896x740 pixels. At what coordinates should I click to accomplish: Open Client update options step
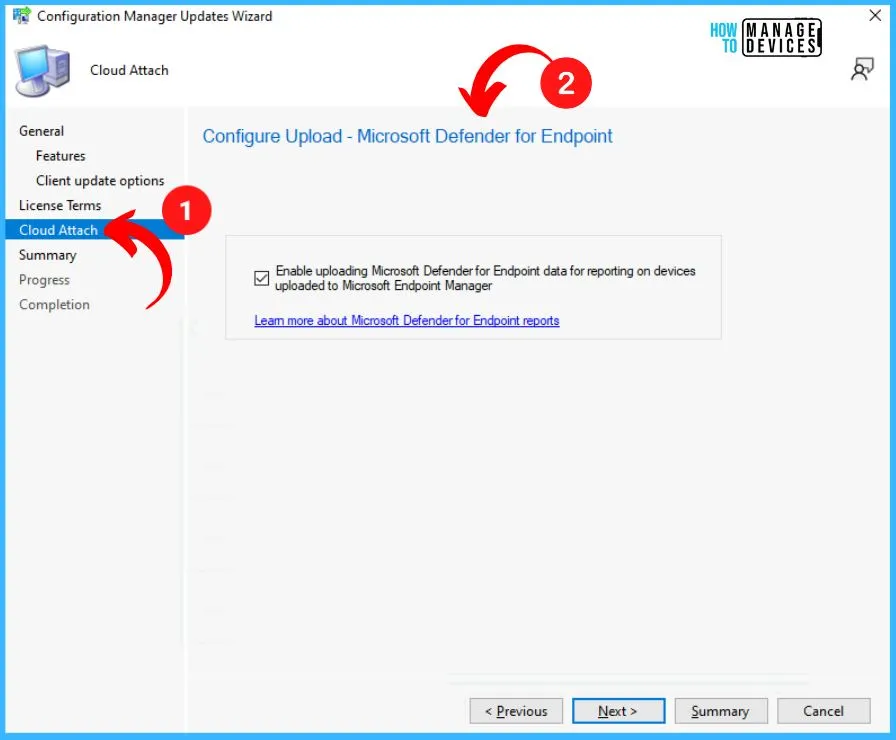(x=100, y=181)
